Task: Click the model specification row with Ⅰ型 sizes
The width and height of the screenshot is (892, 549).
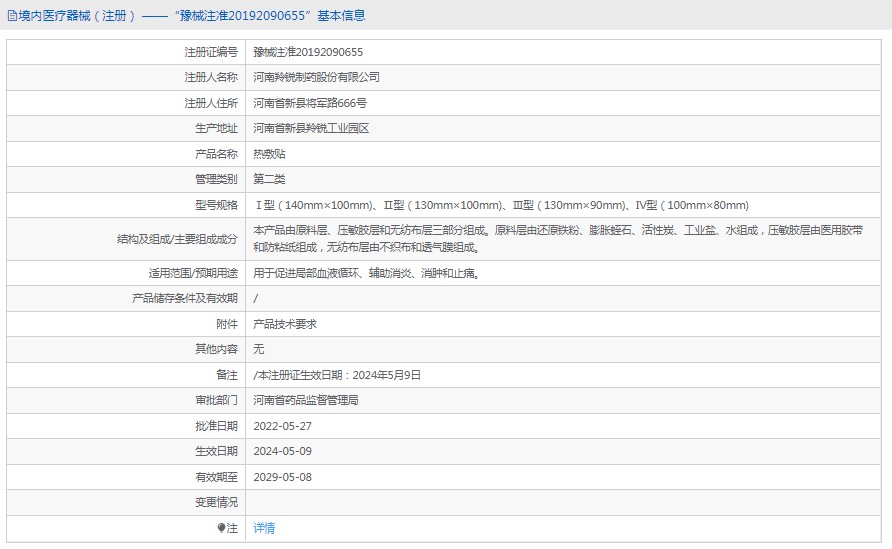Action: pos(500,205)
